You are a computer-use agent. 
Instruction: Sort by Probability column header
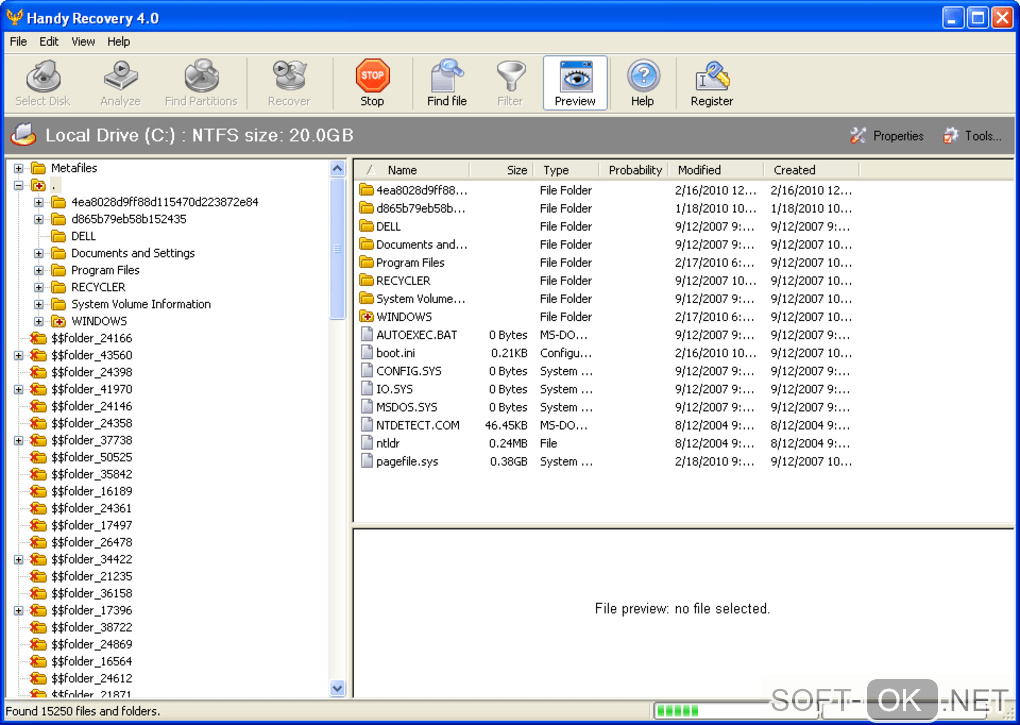[x=634, y=170]
